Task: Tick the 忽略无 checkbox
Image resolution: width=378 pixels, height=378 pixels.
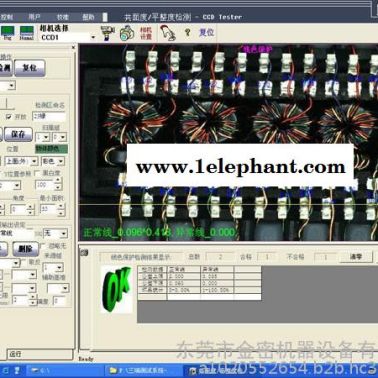Action: (x=43, y=246)
